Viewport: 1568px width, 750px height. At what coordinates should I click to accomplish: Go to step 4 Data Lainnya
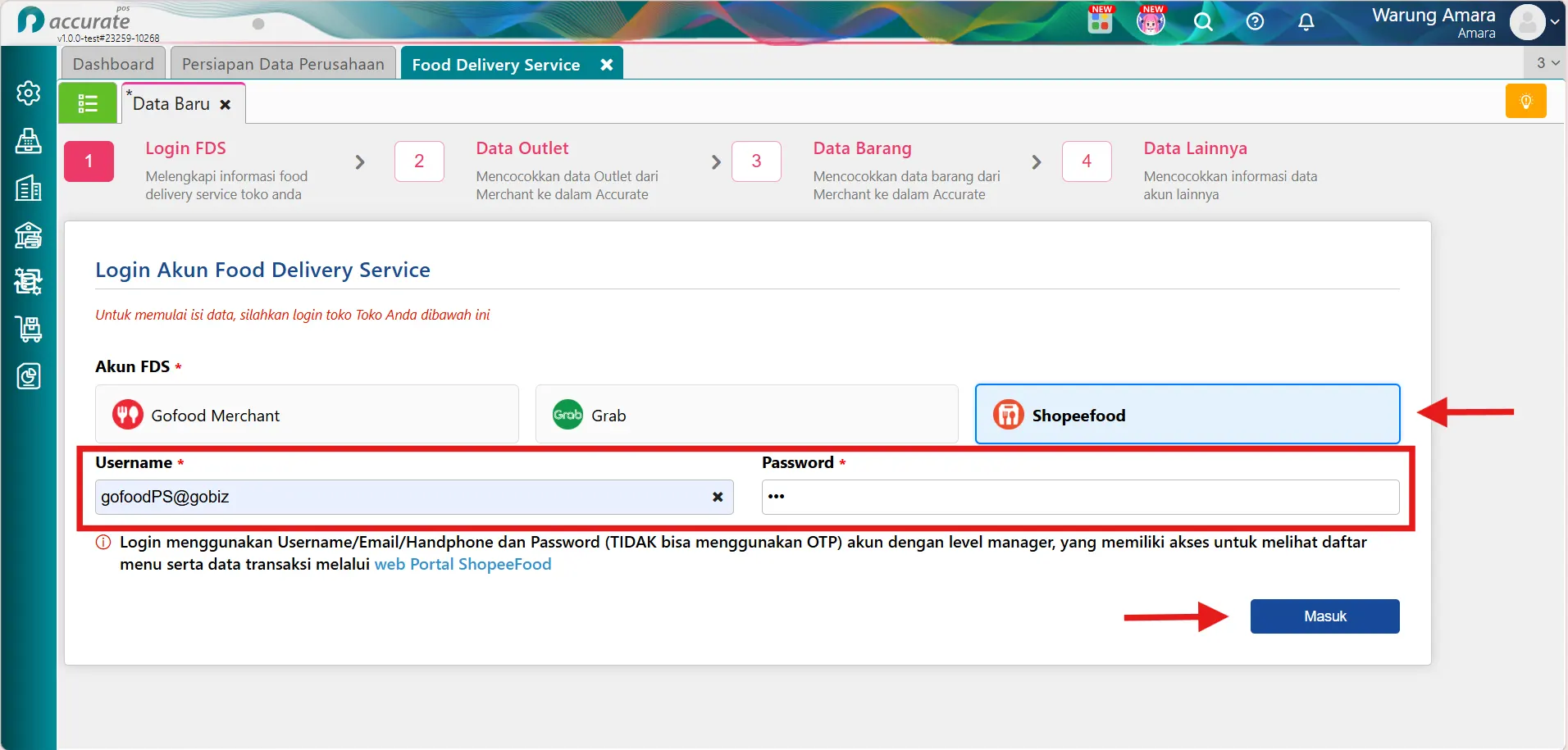[1087, 161]
